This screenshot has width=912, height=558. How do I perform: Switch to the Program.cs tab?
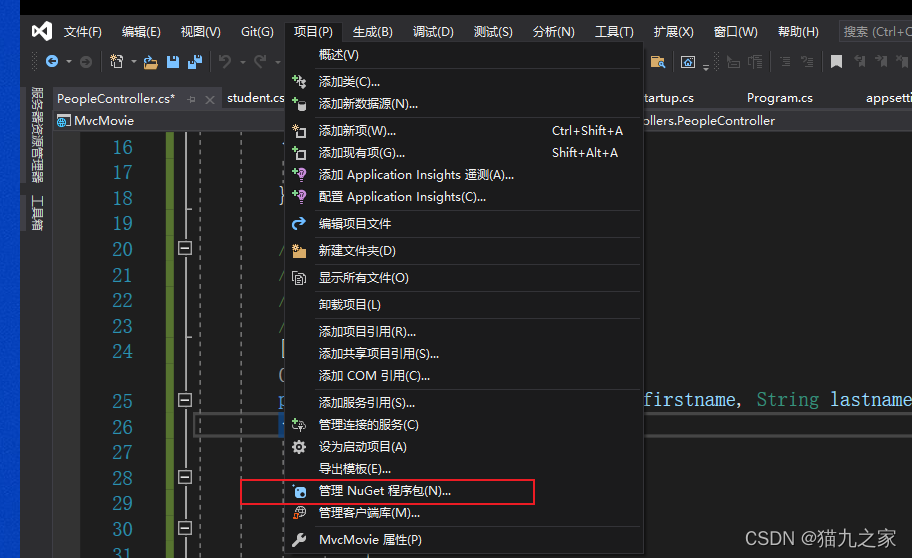coord(779,98)
